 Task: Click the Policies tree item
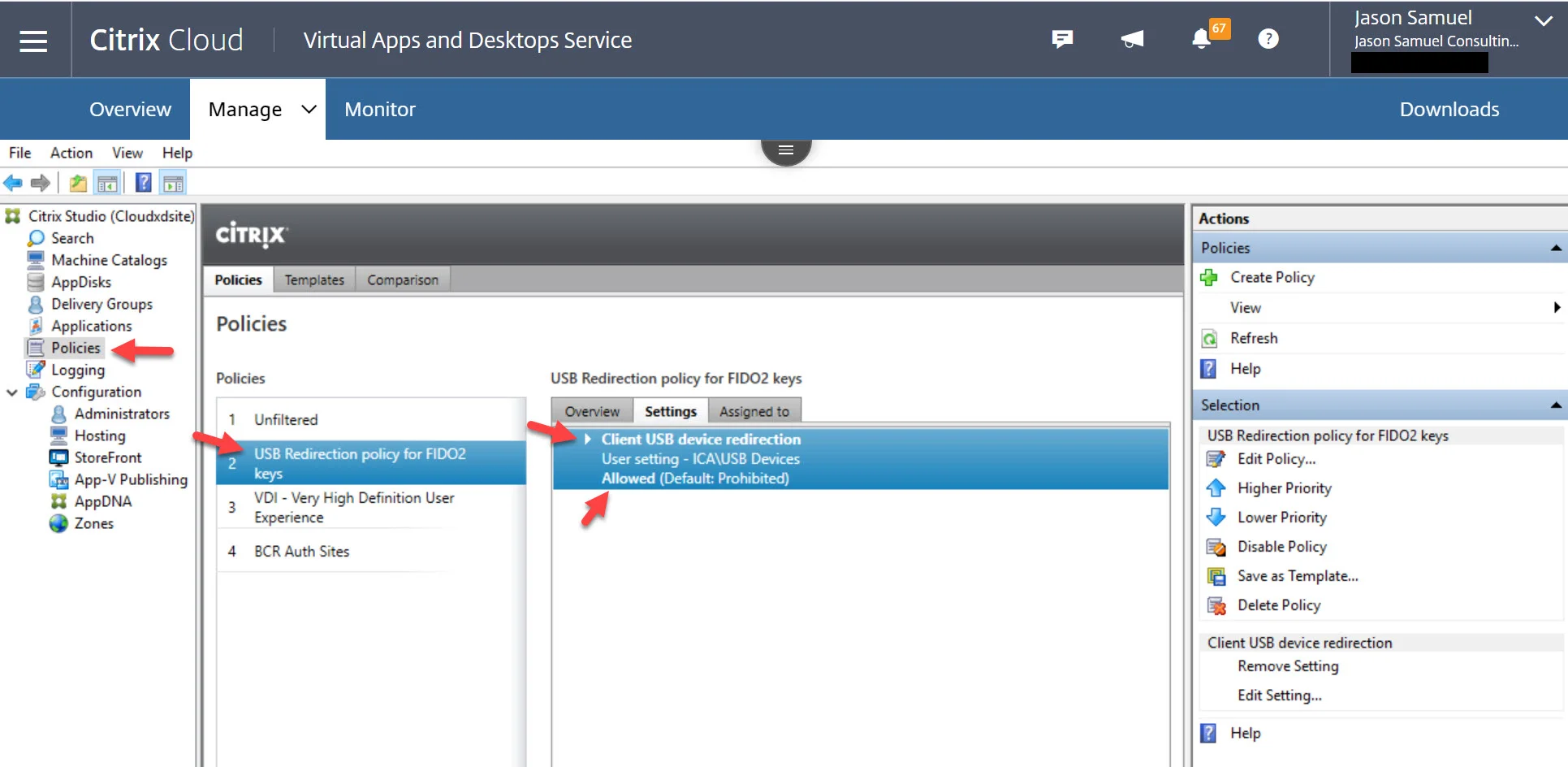coord(76,348)
